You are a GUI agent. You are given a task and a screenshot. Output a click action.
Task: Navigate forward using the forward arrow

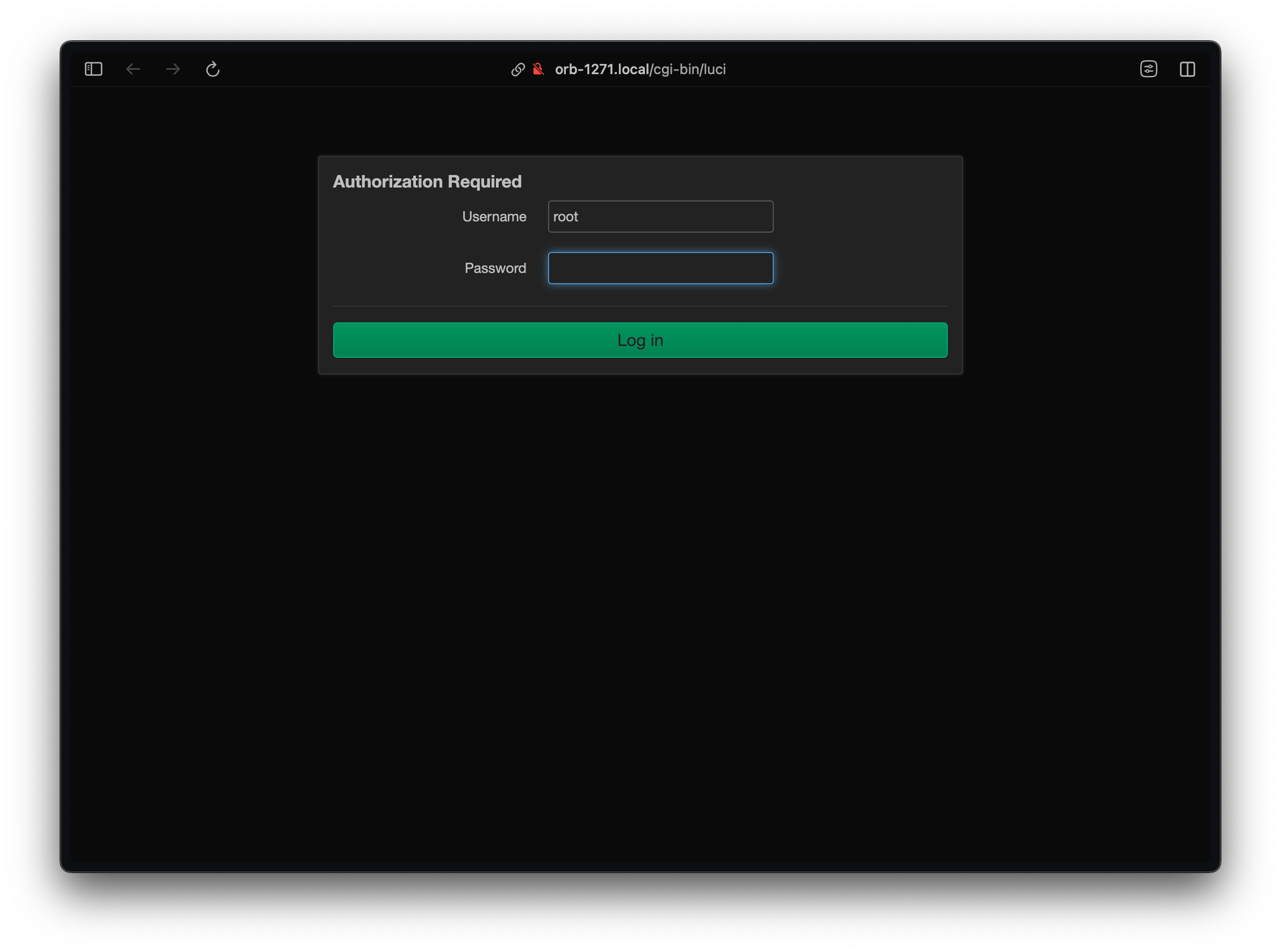(172, 69)
